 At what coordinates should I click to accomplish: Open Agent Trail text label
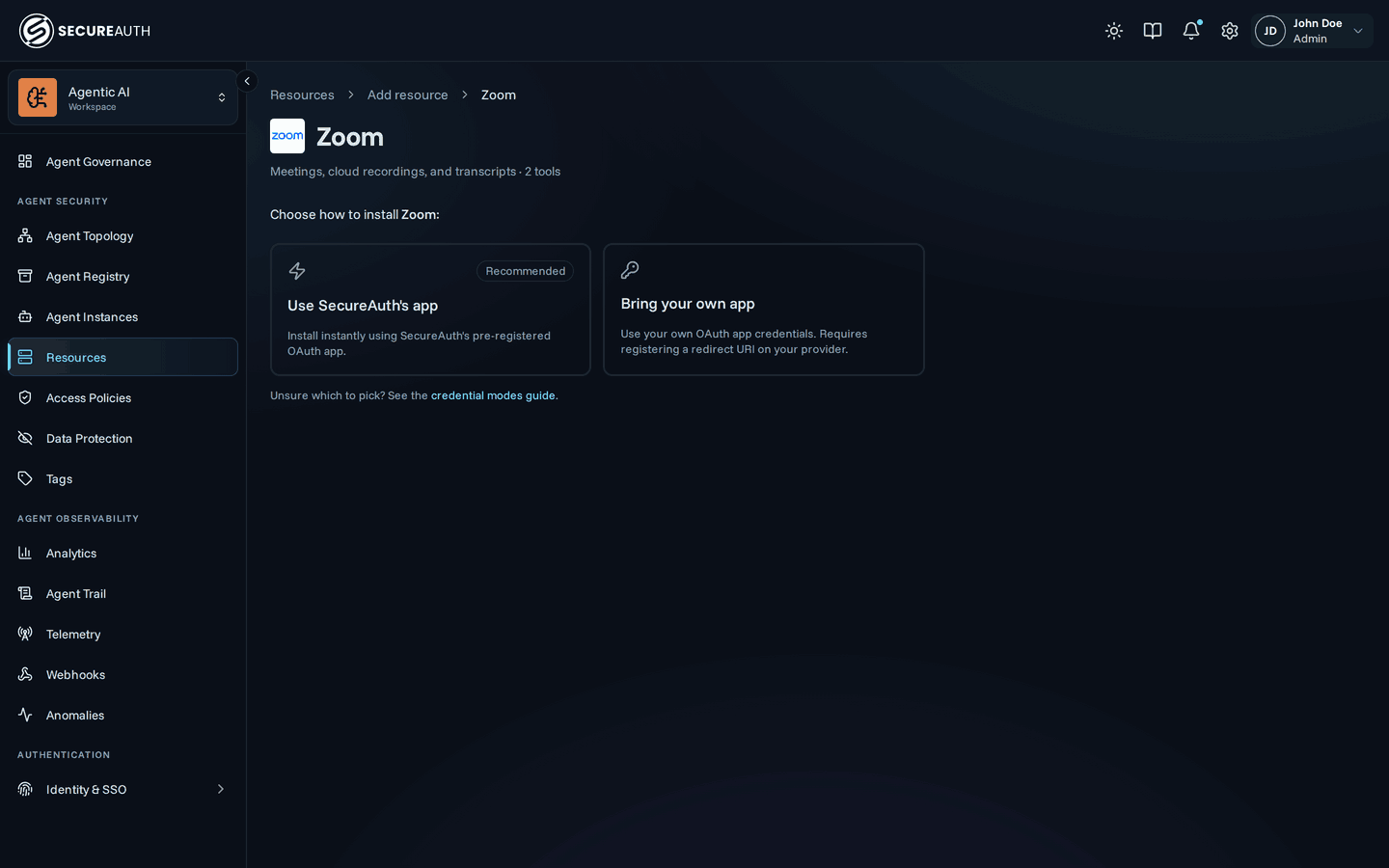point(76,594)
